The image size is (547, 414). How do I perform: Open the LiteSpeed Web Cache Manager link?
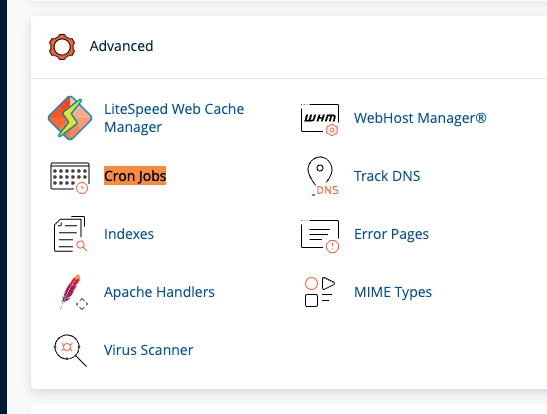174,118
